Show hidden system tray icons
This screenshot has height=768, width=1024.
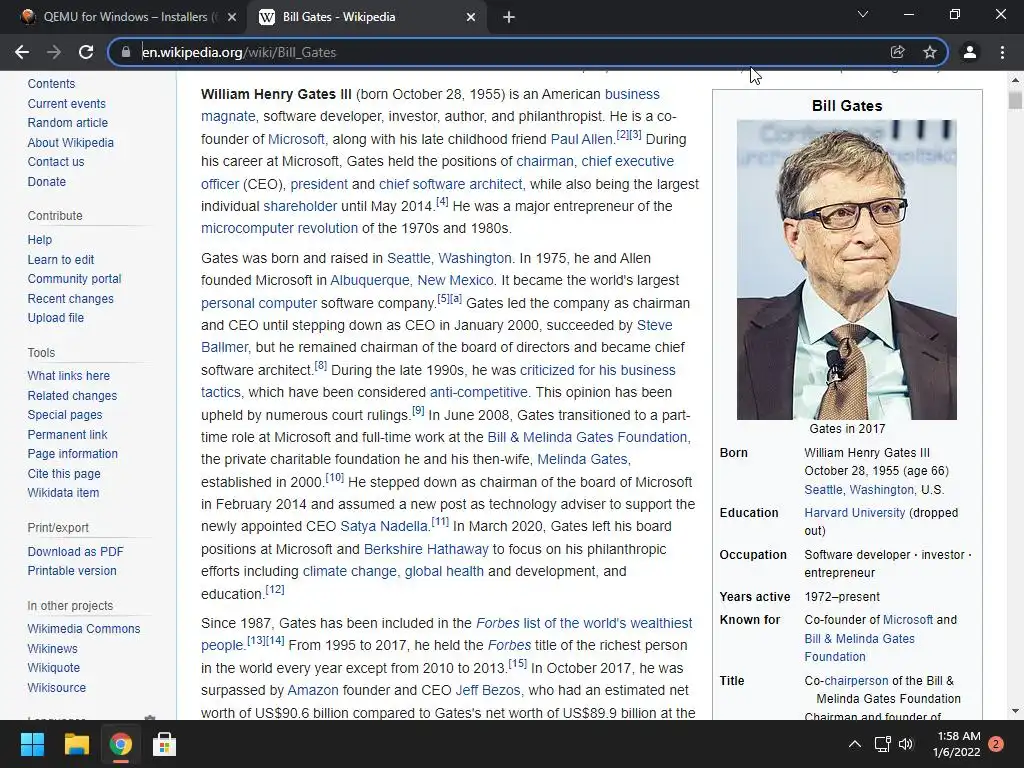pos(854,744)
